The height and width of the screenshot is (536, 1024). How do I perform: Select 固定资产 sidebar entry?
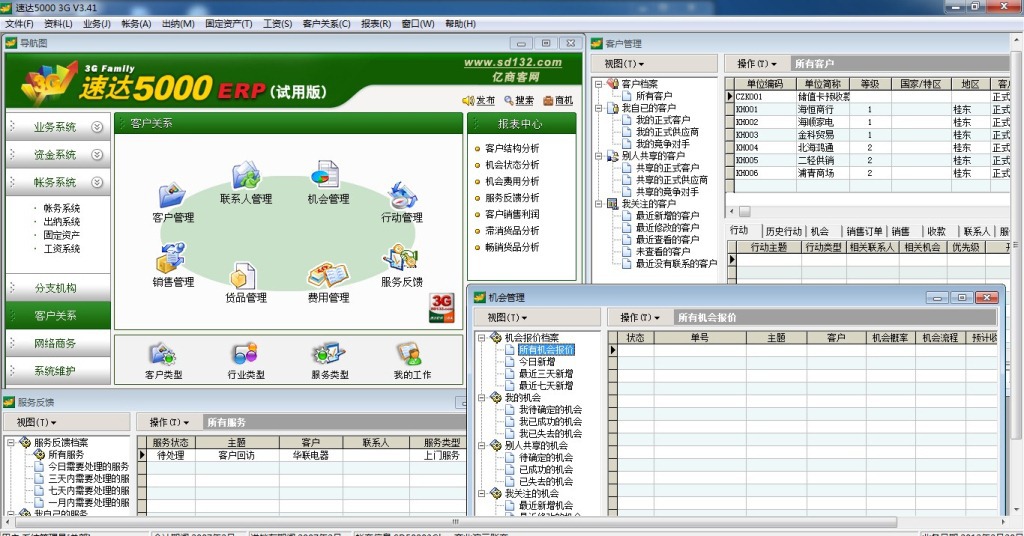click(61, 235)
